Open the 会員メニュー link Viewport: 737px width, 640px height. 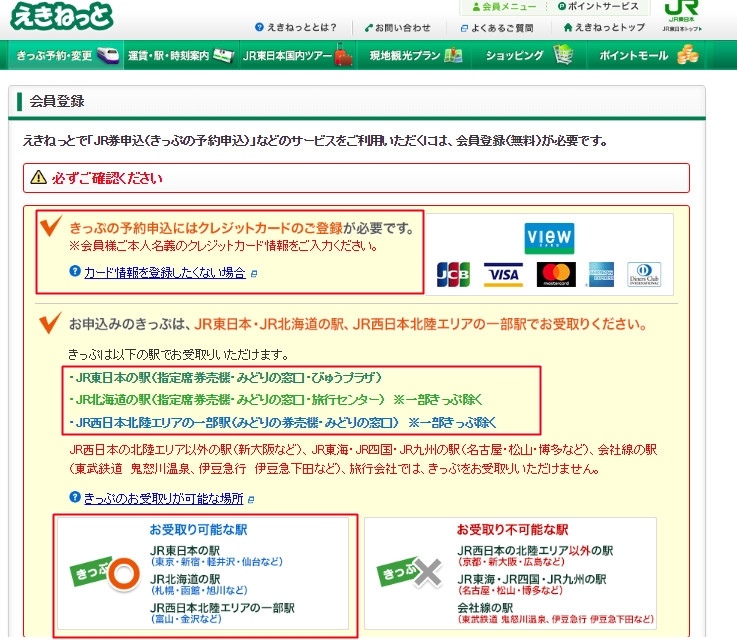[x=504, y=7]
